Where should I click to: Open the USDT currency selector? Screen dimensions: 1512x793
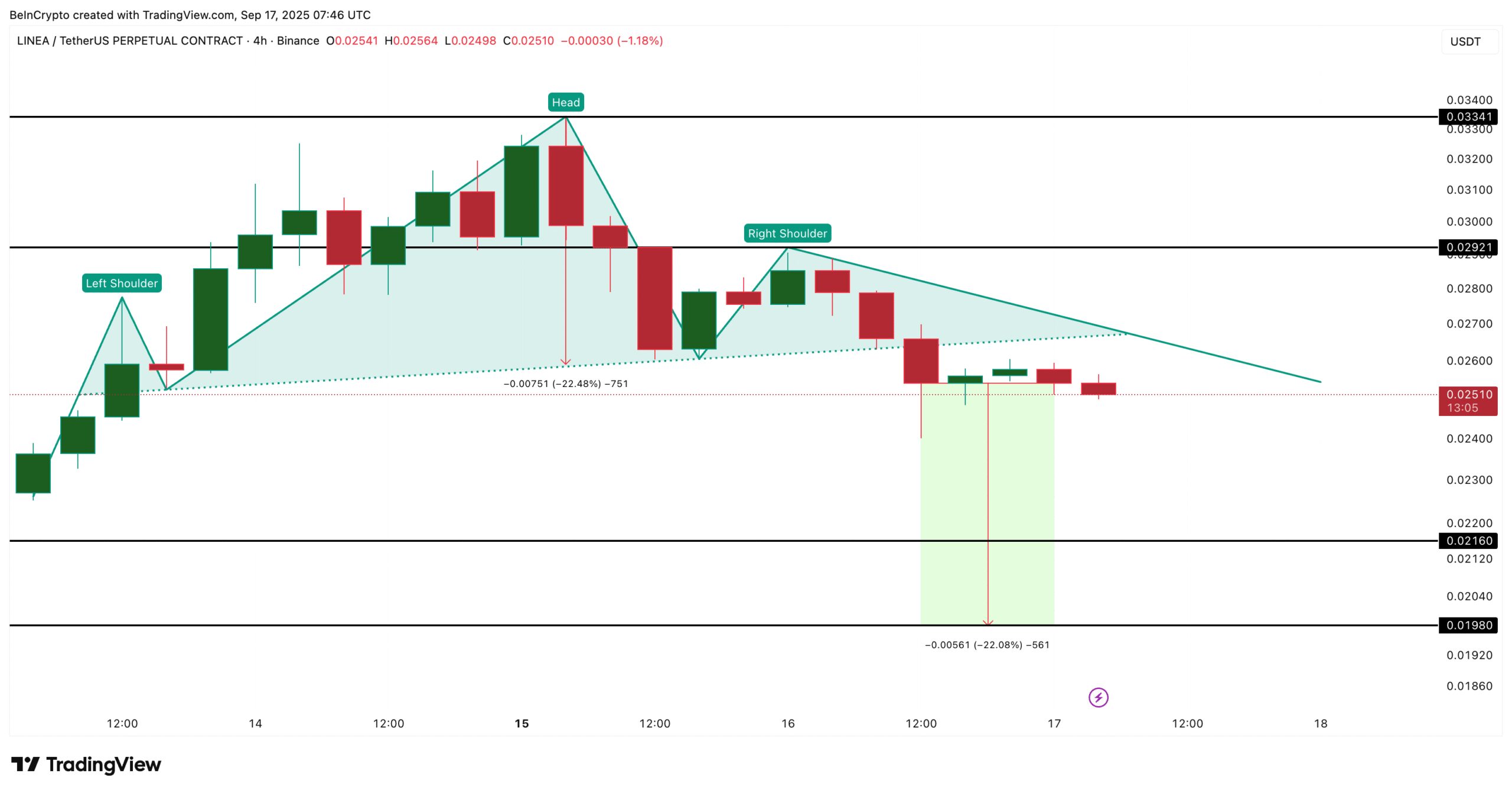pos(1465,41)
